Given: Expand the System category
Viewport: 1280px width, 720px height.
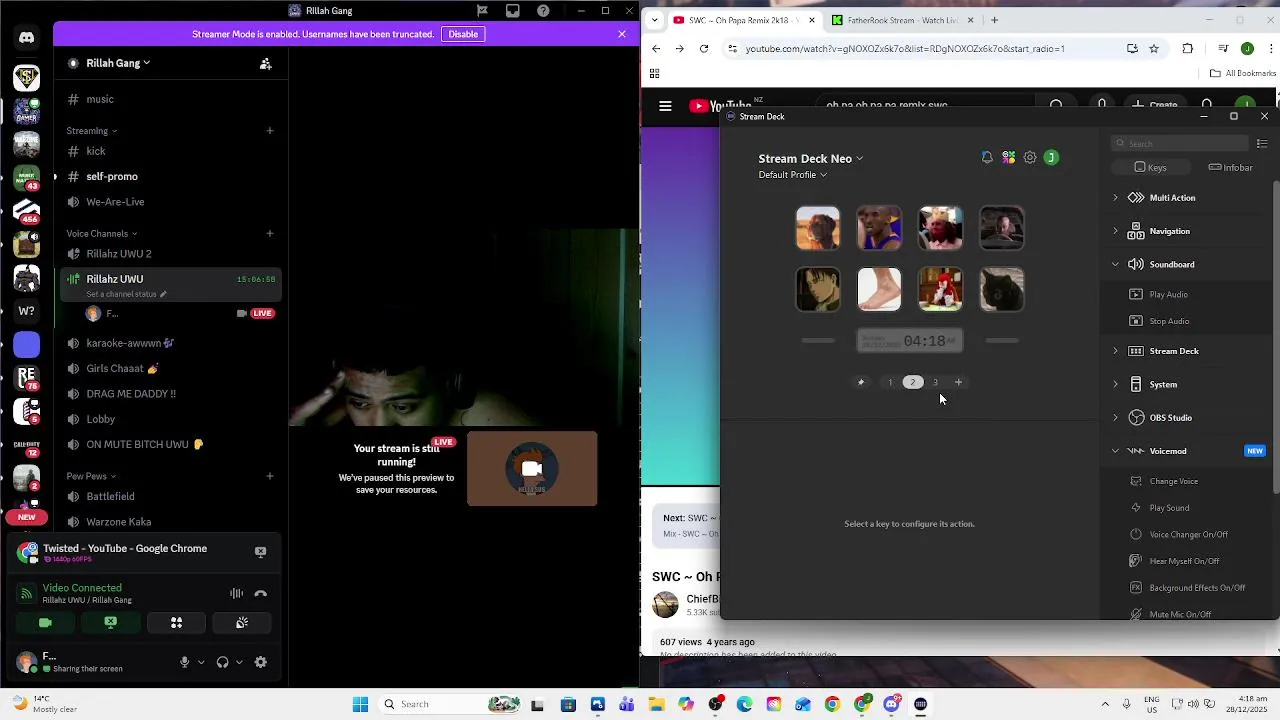Looking at the screenshot, I should point(1115,384).
